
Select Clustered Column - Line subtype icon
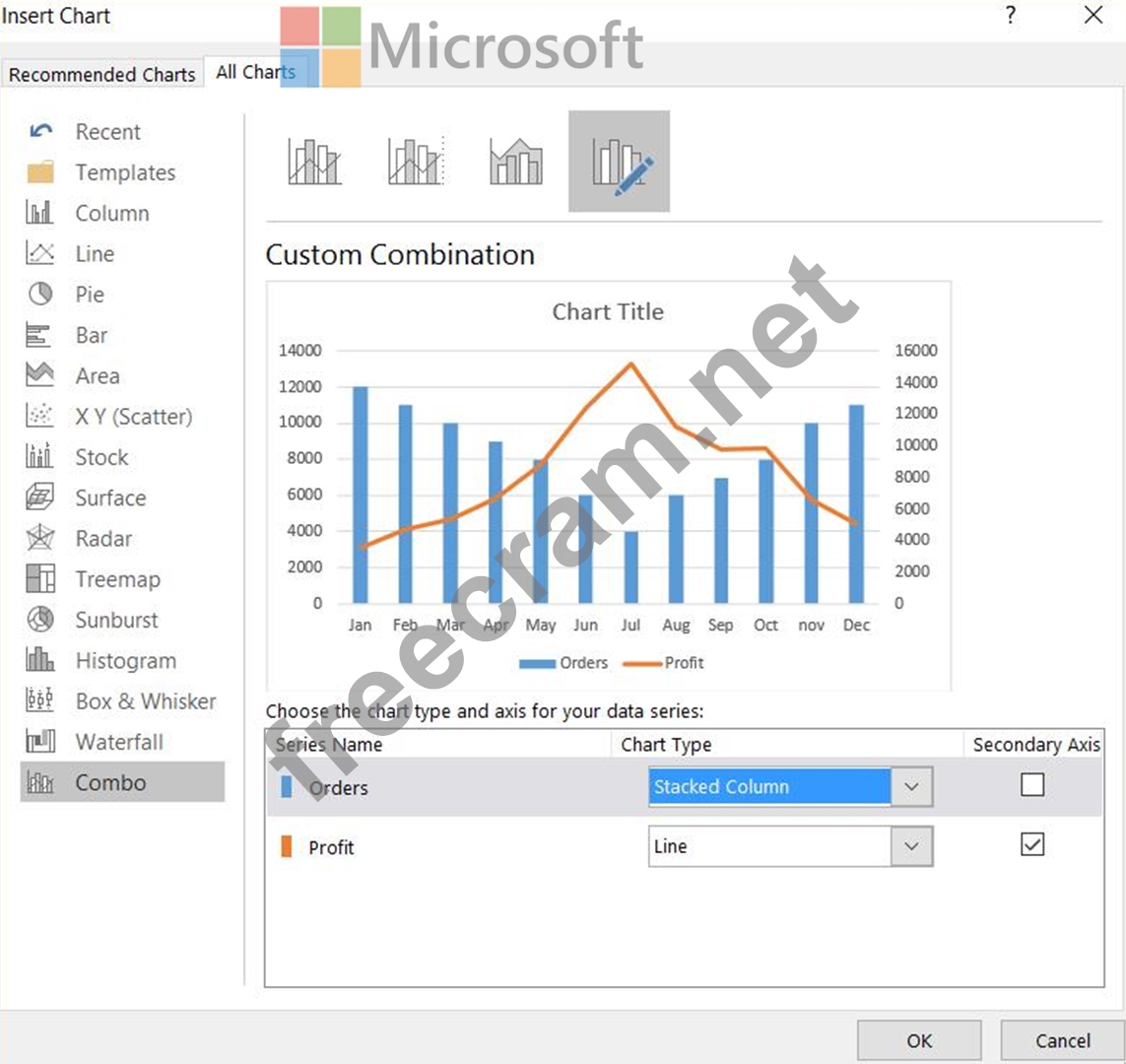pyautogui.click(x=314, y=161)
